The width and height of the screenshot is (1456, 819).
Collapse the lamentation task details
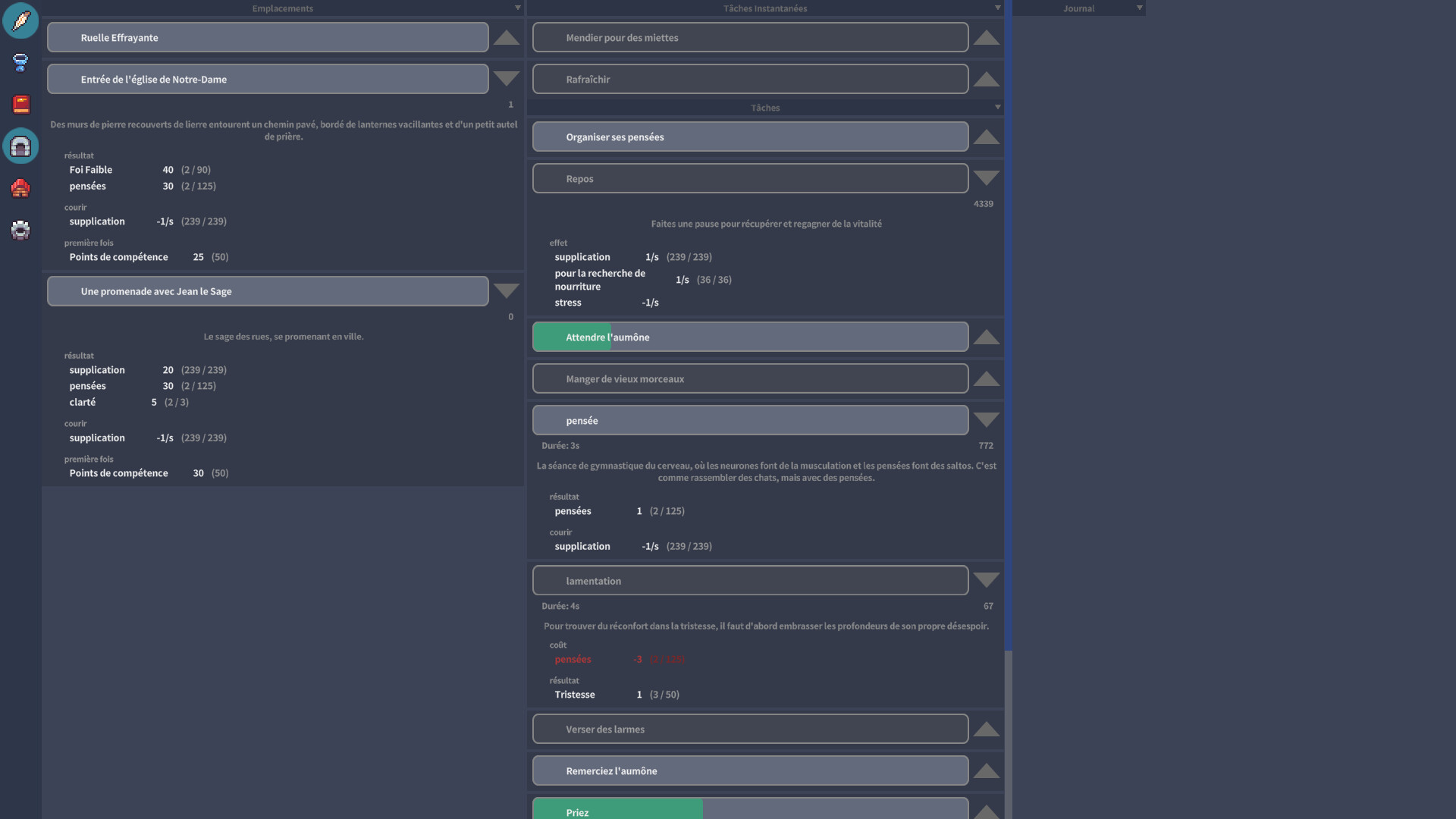[986, 581]
